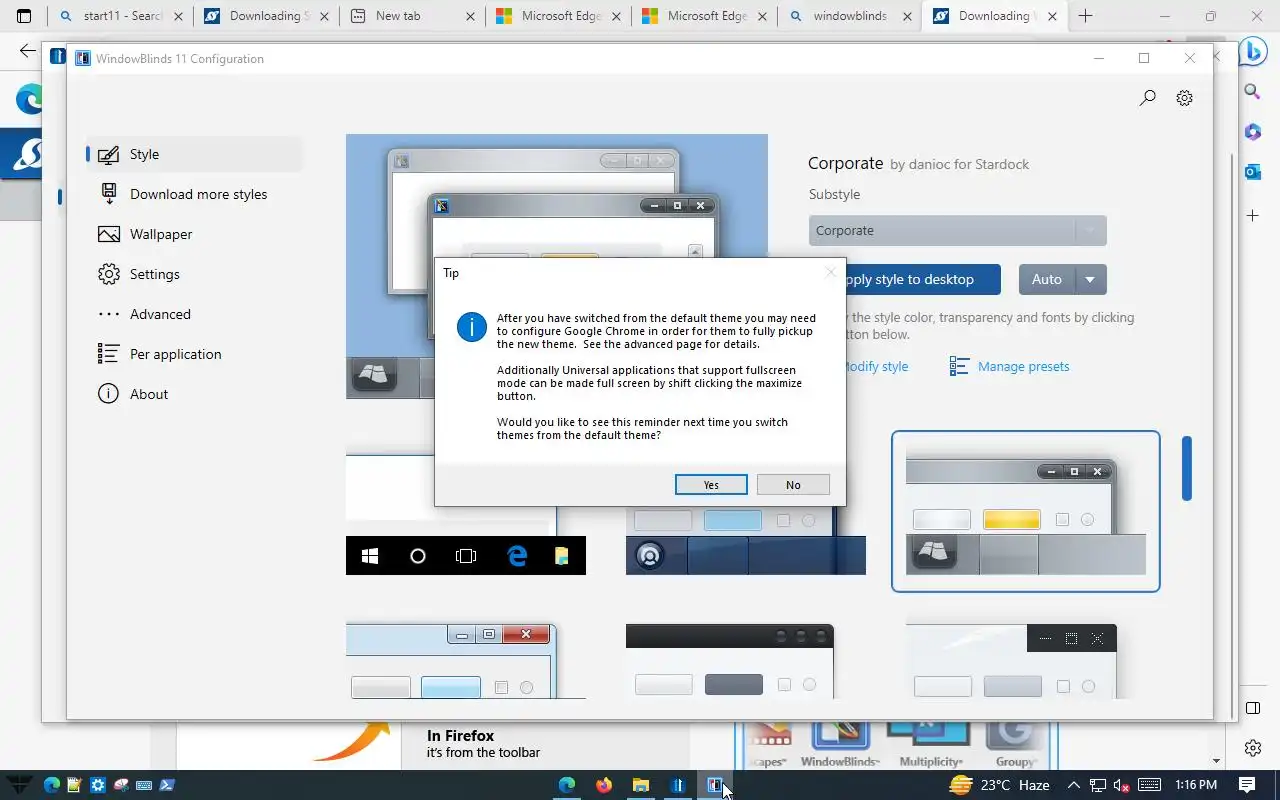Click the Edge sidebar search icon

coord(1252,92)
